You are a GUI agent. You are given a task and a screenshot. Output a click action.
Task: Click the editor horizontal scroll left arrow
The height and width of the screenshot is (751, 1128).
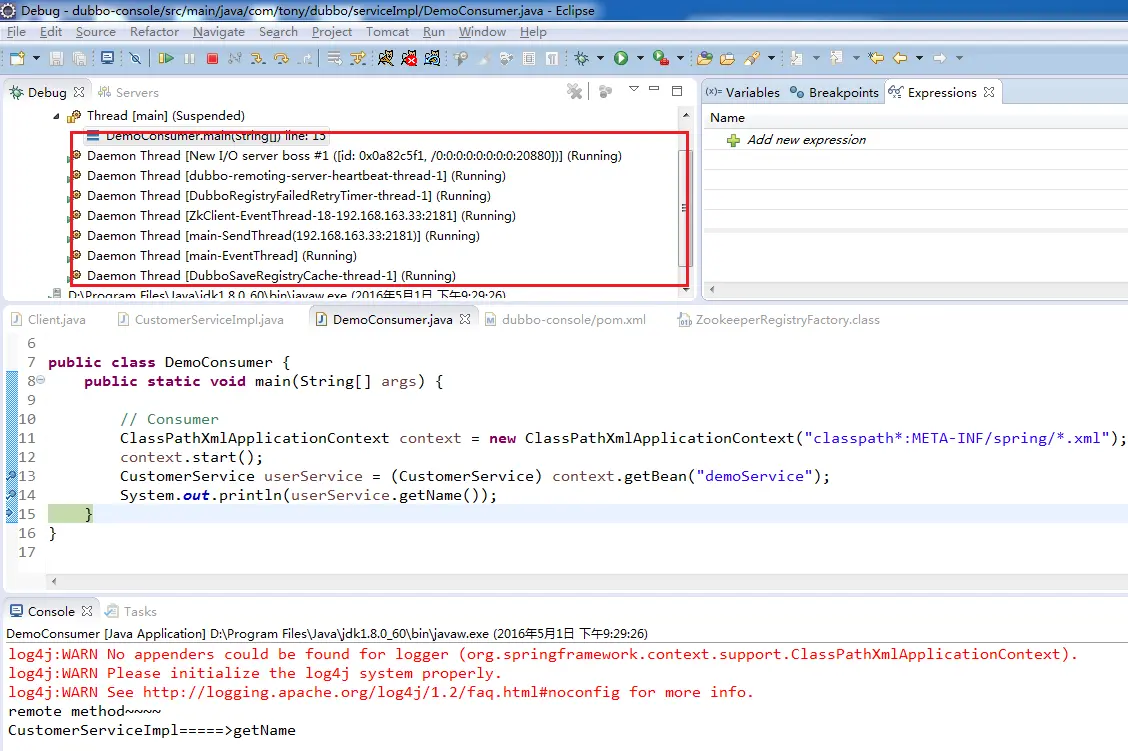(54, 581)
